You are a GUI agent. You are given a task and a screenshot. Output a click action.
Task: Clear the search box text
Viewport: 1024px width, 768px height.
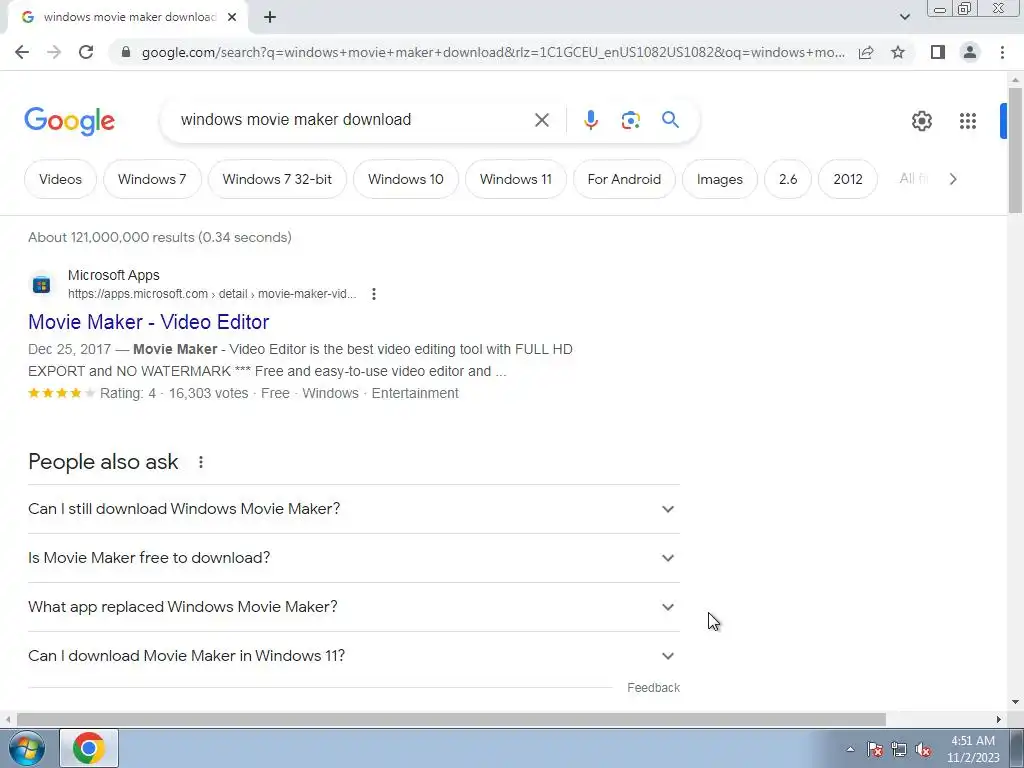pos(541,120)
